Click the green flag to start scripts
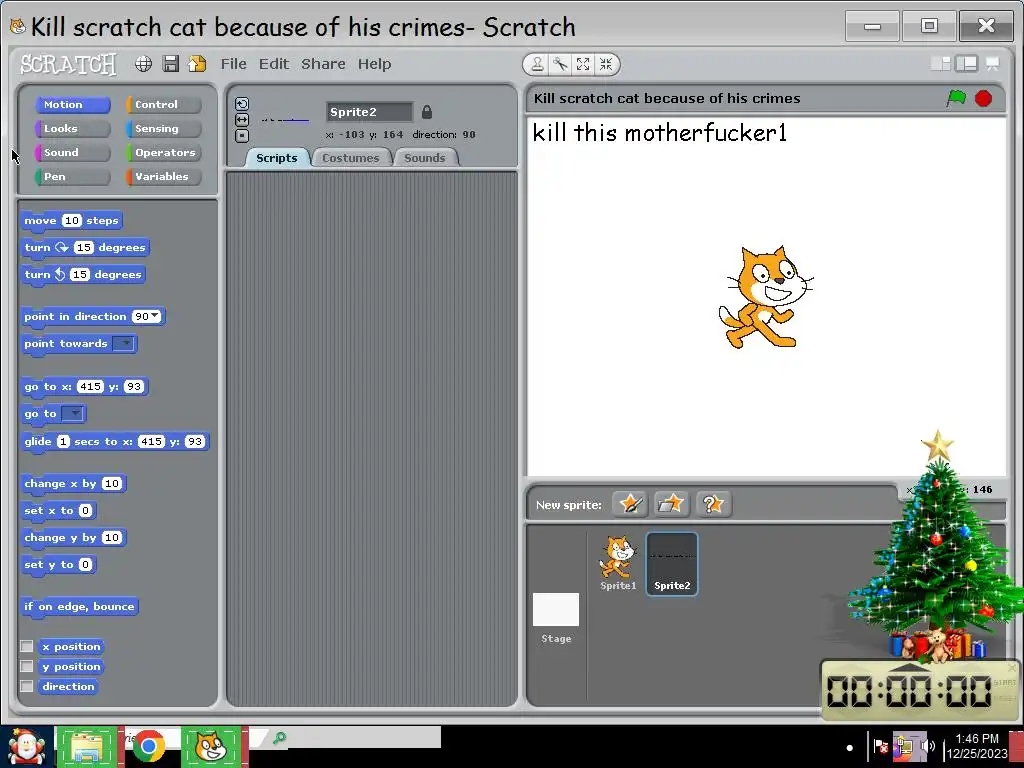 coord(957,99)
